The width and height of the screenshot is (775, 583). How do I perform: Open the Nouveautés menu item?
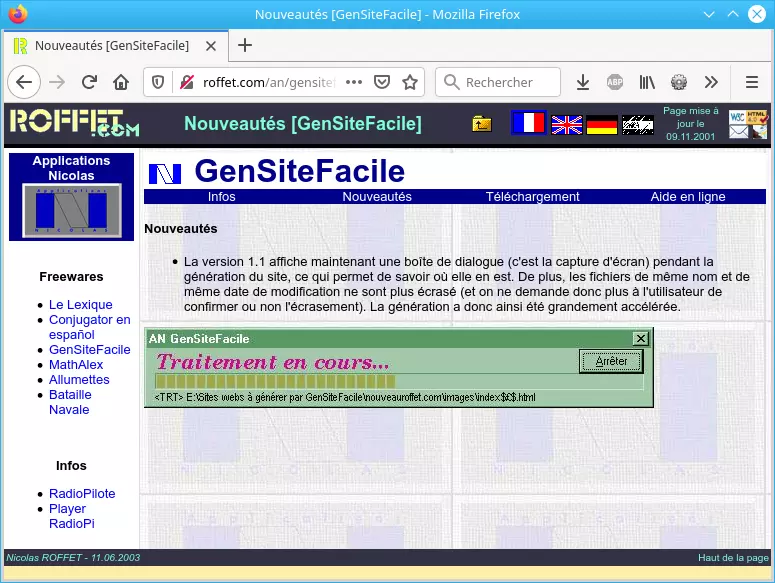[x=377, y=197]
